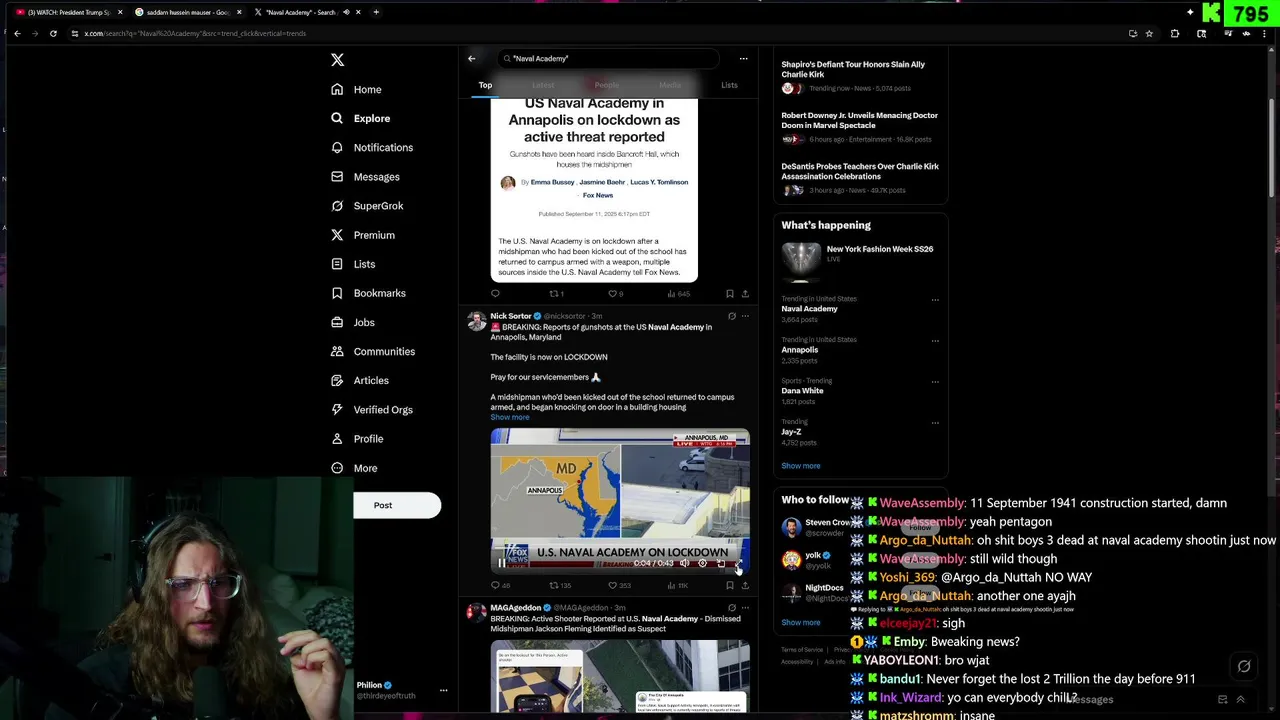Mute the Fox News video volume
The image size is (1280, 720).
click(685, 563)
